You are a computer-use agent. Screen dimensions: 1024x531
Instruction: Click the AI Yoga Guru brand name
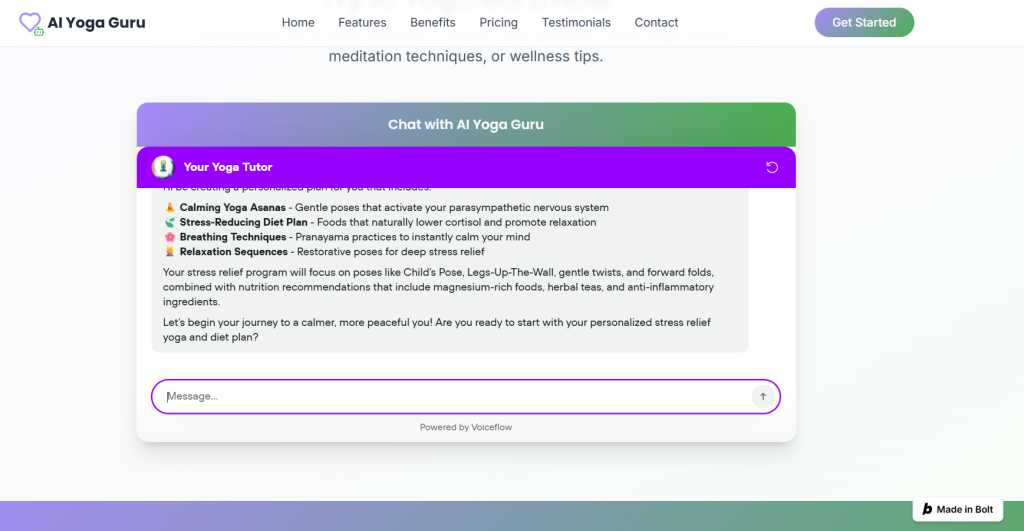pyautogui.click(x=96, y=22)
